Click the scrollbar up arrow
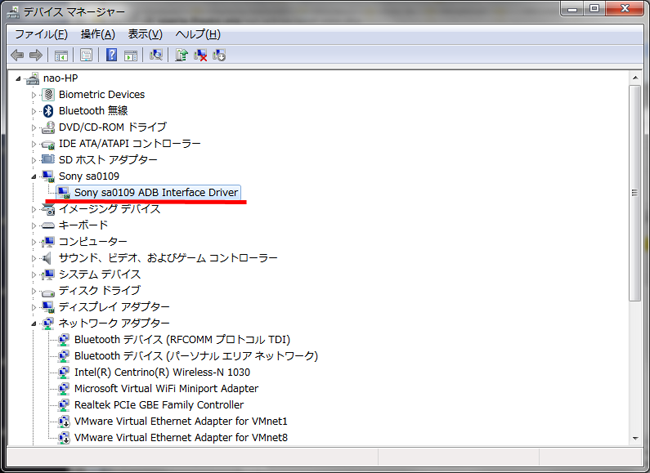This screenshot has height=473, width=650. (x=635, y=78)
